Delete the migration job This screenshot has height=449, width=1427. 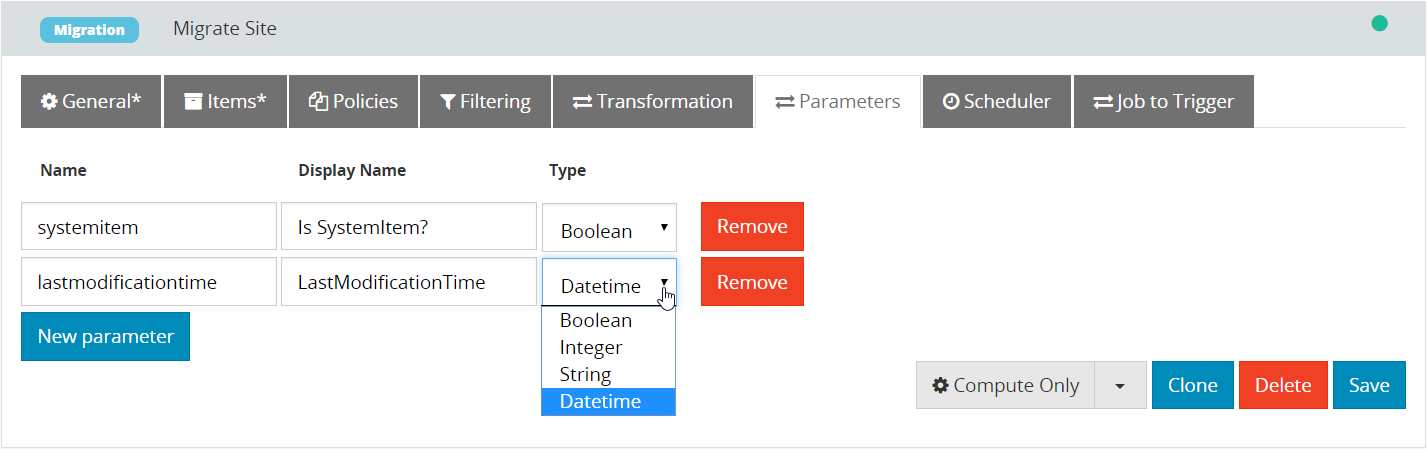point(1283,385)
